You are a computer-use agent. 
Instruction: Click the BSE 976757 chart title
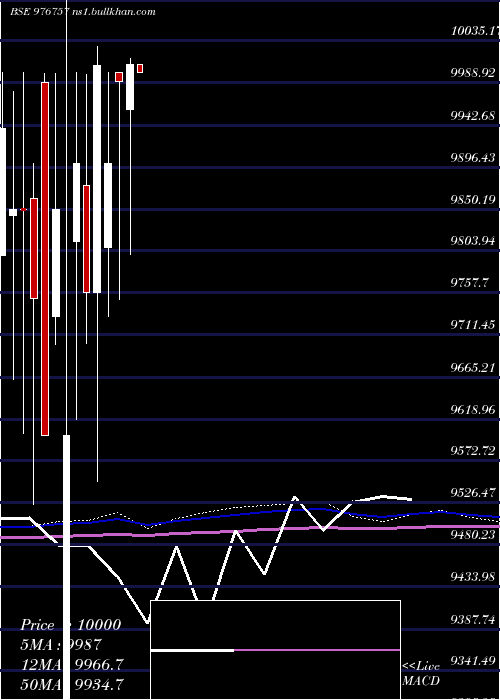[x=39, y=12]
